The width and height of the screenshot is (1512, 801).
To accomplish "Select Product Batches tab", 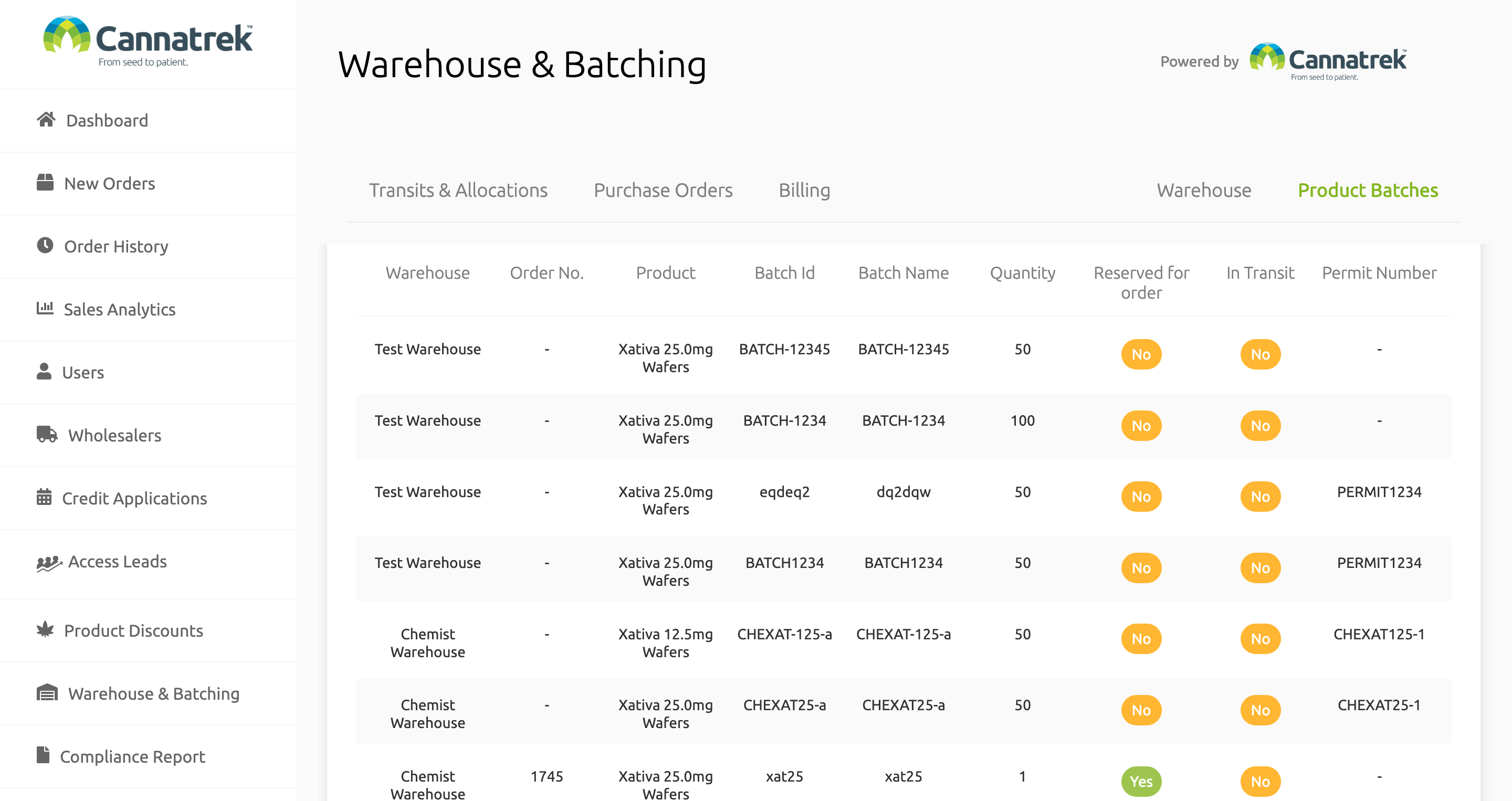I will click(x=1368, y=190).
